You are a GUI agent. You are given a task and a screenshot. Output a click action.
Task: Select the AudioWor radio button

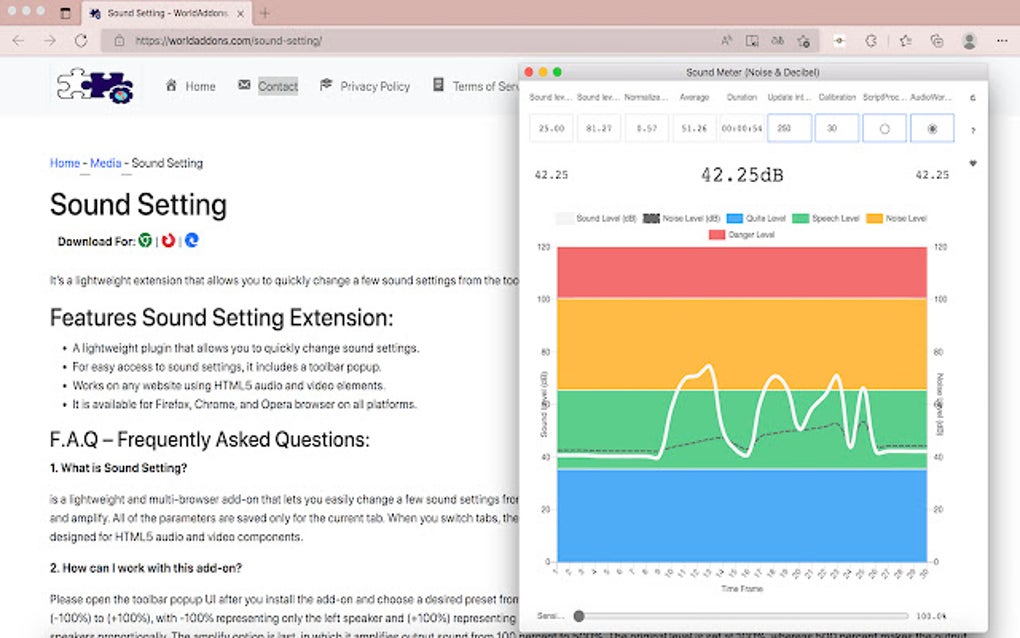[932, 128]
